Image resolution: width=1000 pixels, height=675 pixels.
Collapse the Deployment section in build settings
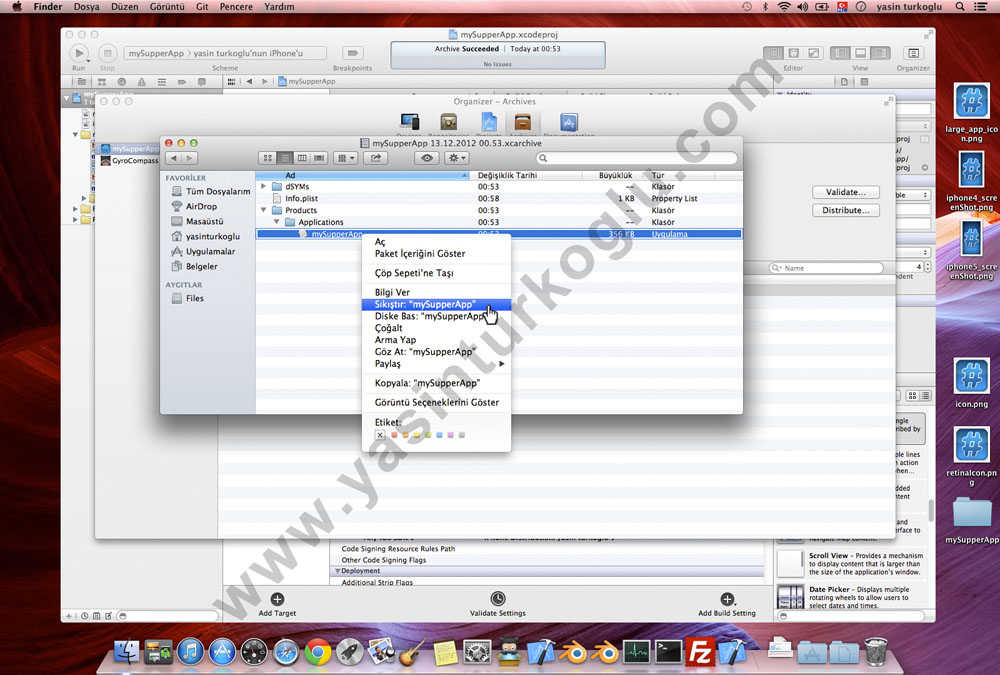tap(338, 571)
